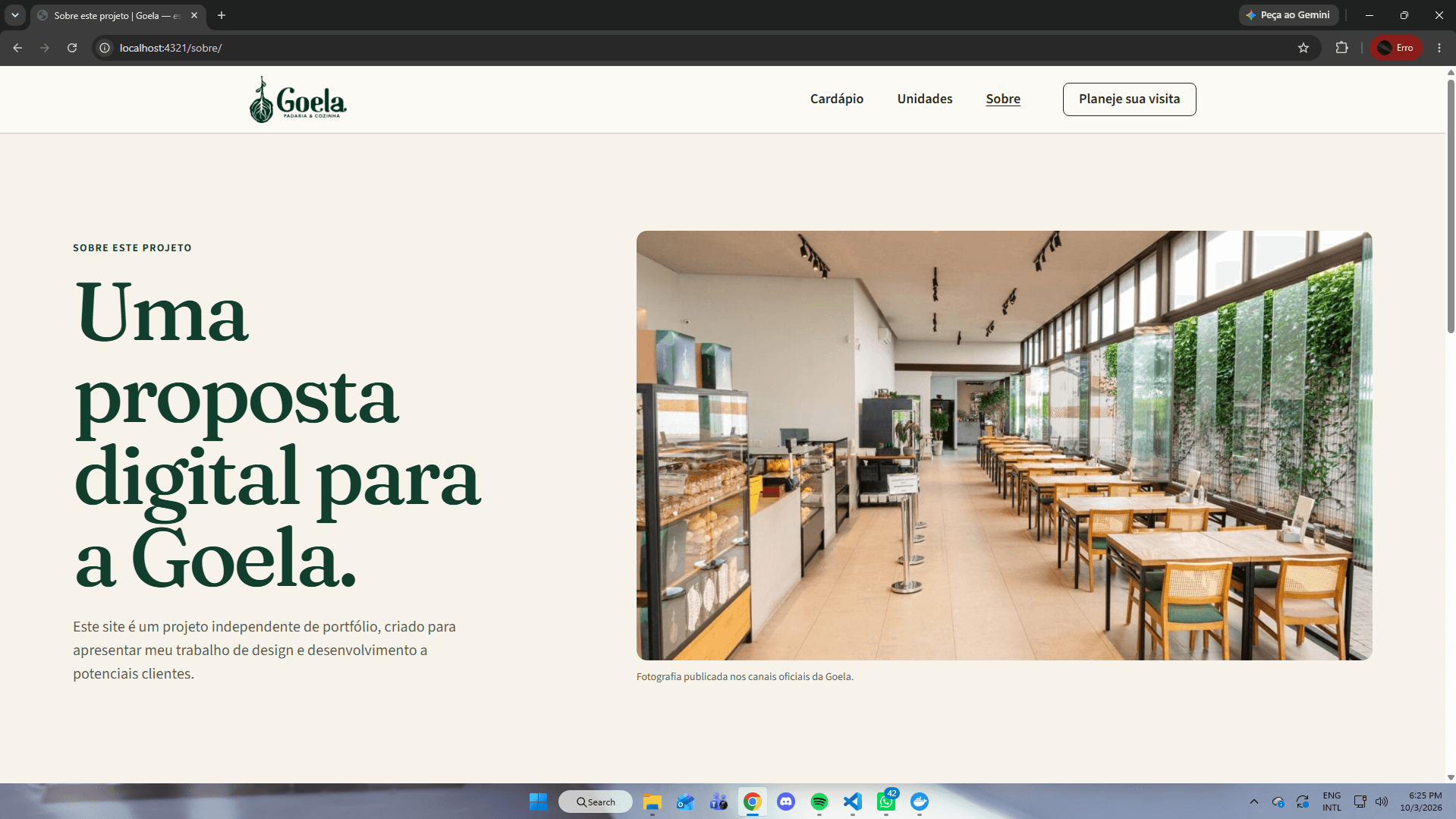Screen dimensions: 1456x819
Task: Click the taskbar Search box
Action: [x=596, y=802]
